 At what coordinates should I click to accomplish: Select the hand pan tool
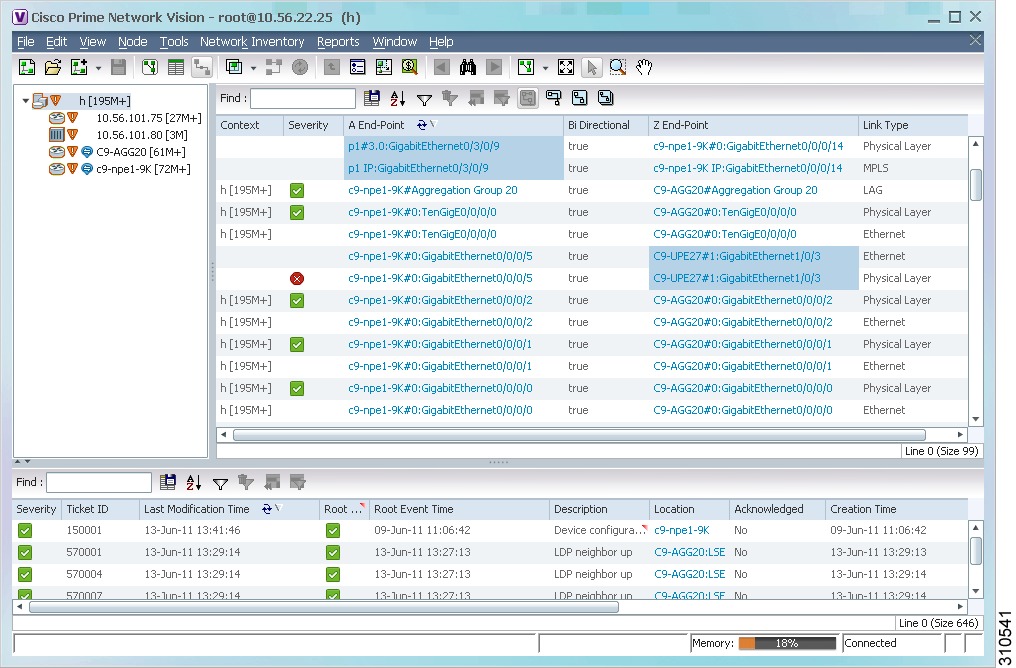[x=643, y=67]
